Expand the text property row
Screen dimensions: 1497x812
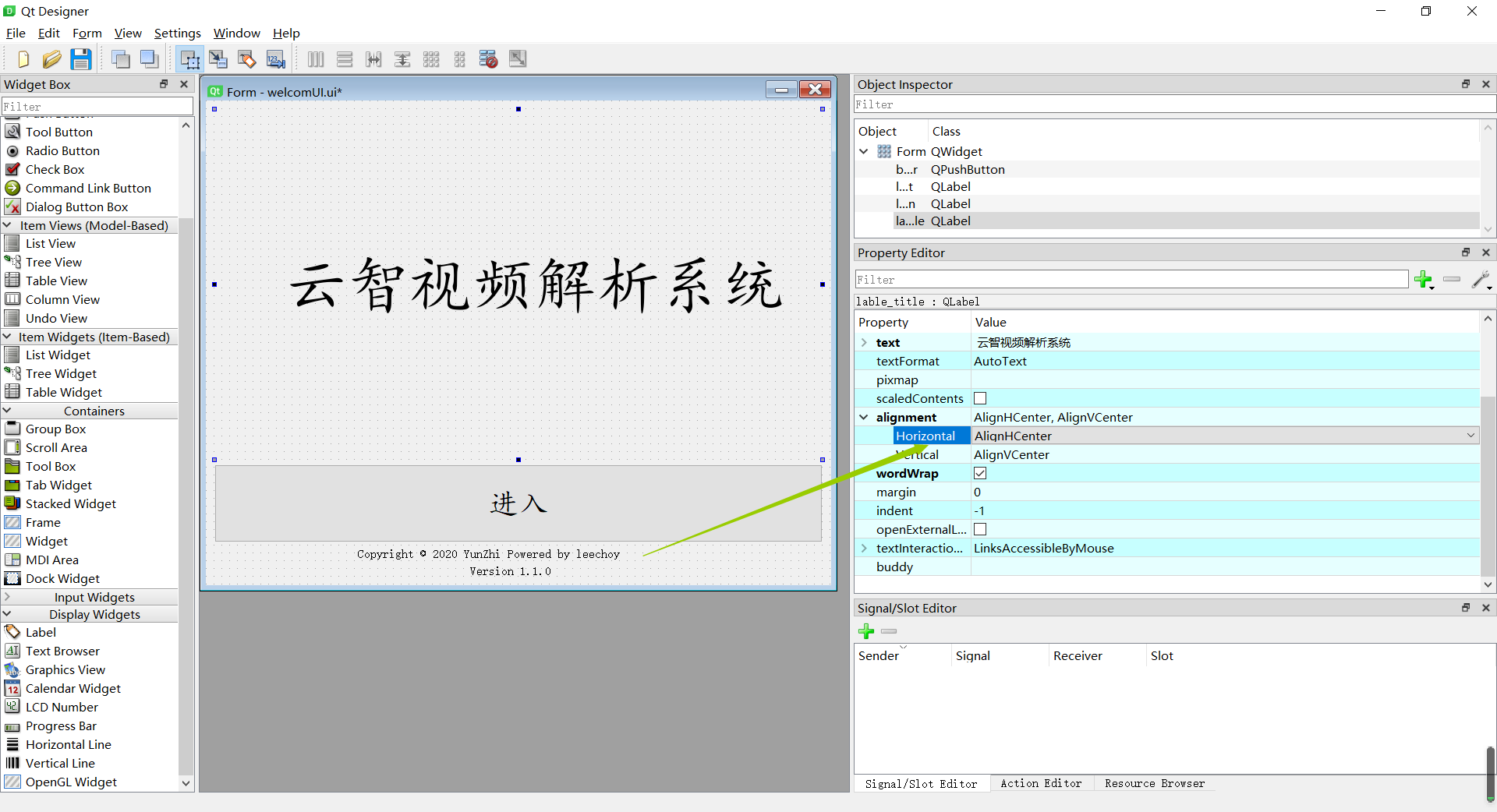click(864, 343)
